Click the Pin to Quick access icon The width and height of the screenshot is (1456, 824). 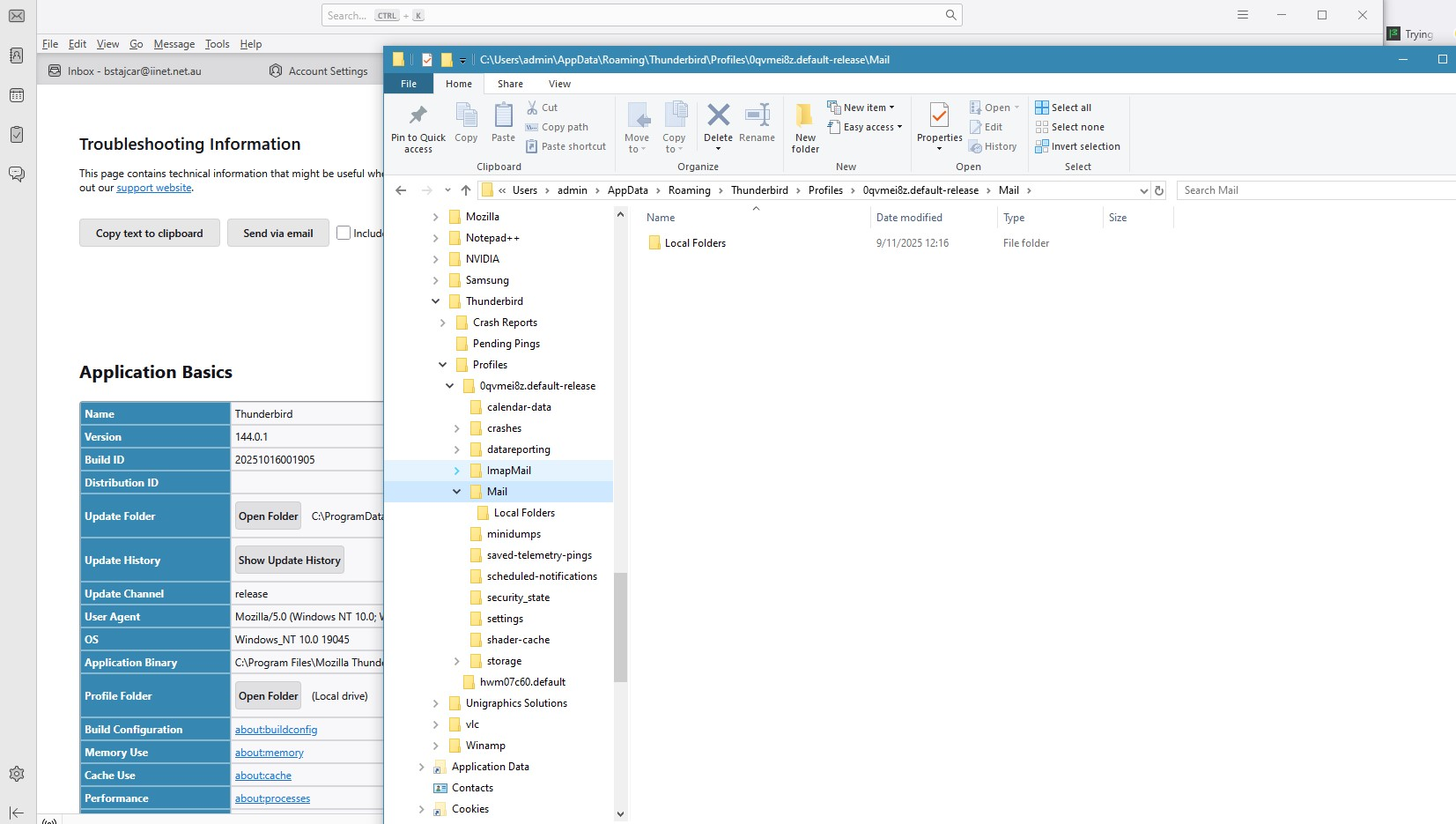pyautogui.click(x=418, y=116)
